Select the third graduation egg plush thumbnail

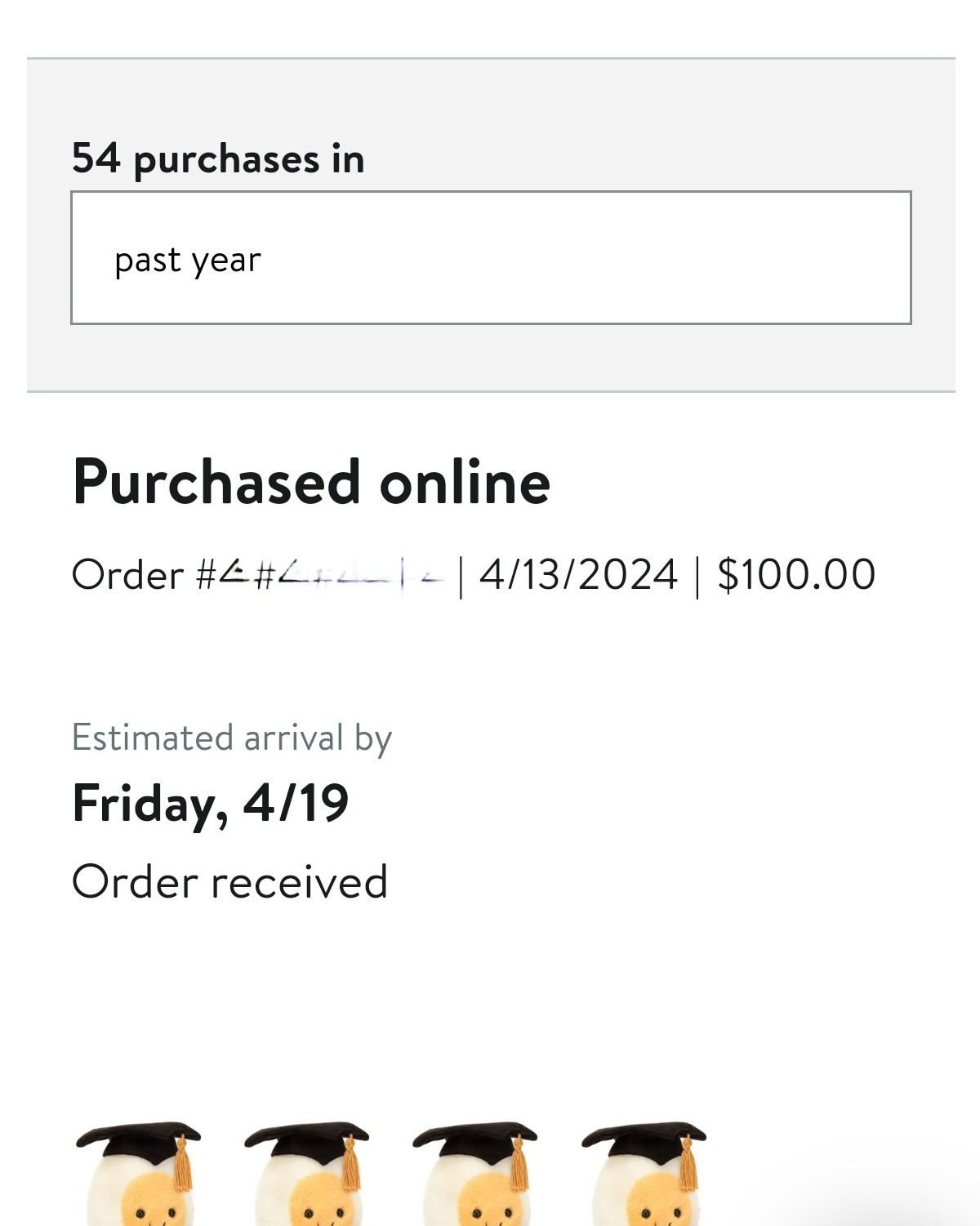[475, 1173]
